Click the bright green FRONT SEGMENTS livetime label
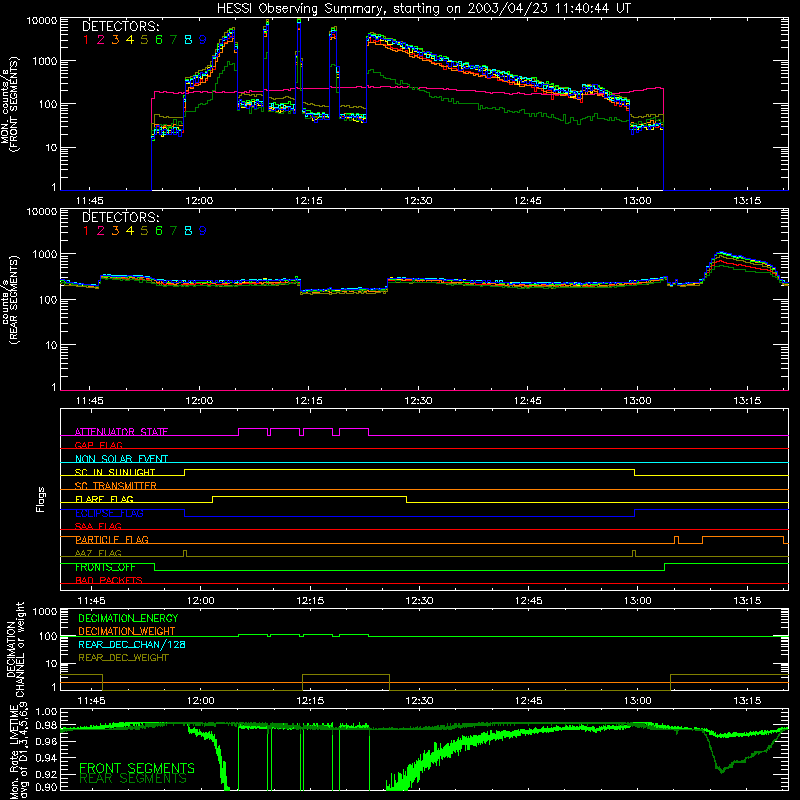 pos(137,768)
